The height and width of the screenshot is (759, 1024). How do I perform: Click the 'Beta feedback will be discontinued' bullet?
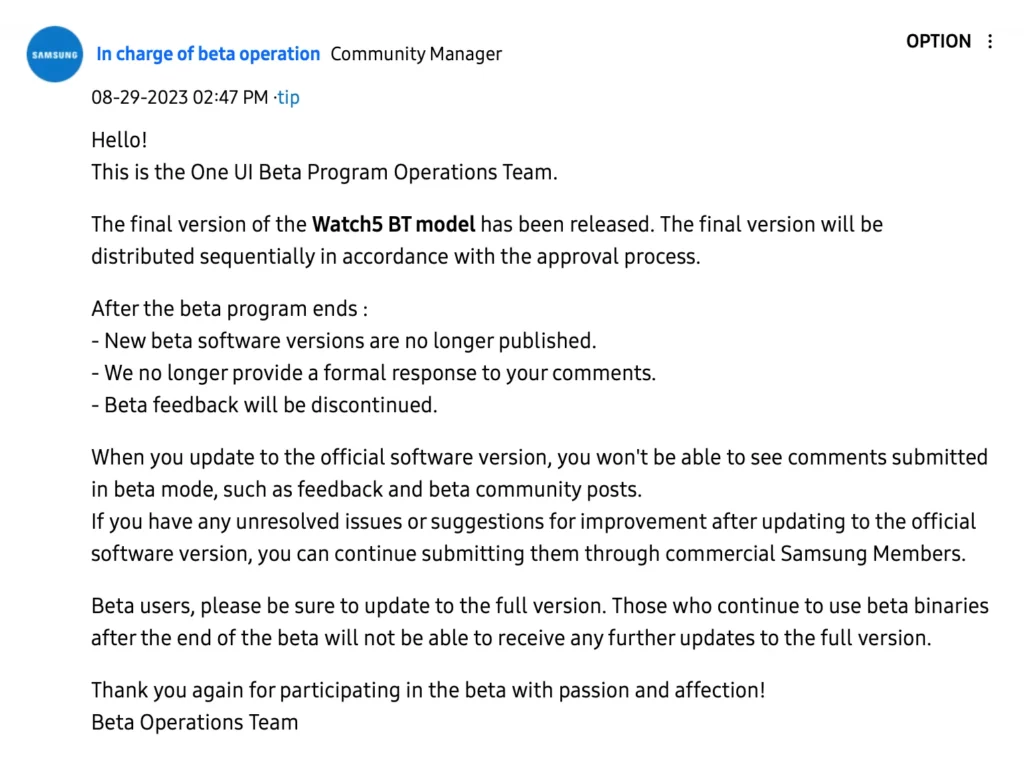(264, 405)
